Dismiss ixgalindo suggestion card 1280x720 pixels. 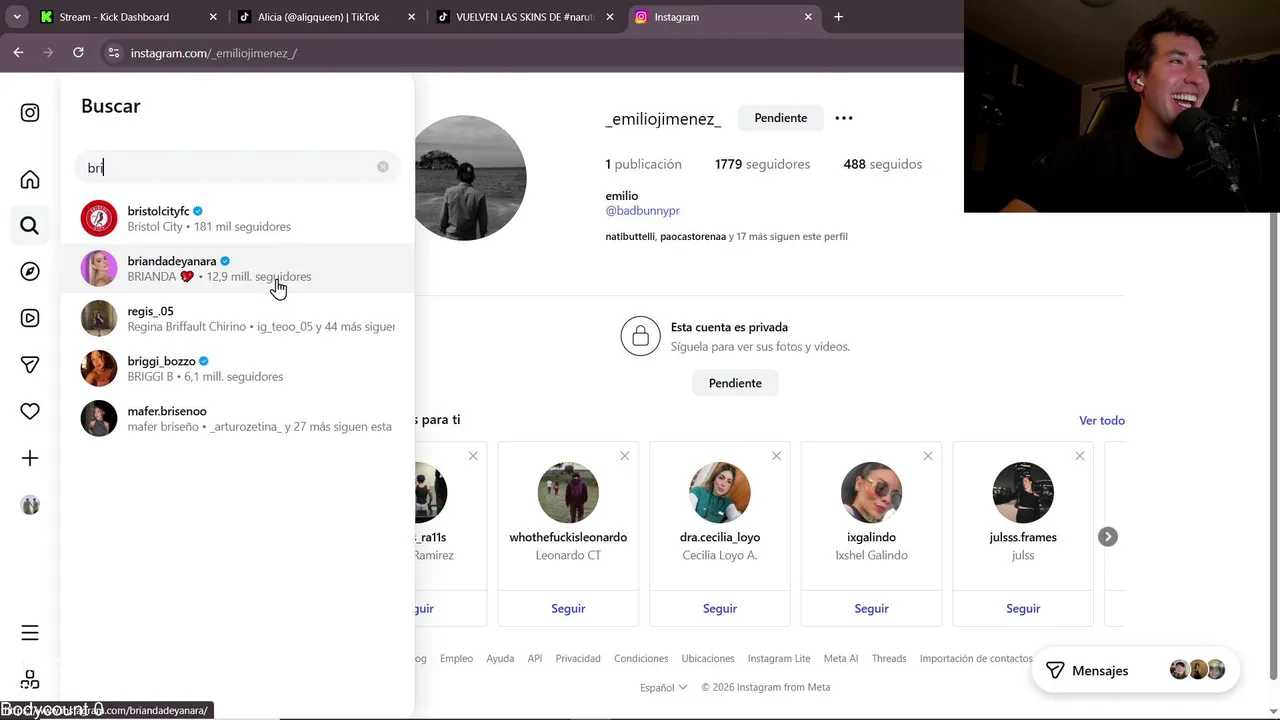point(928,456)
